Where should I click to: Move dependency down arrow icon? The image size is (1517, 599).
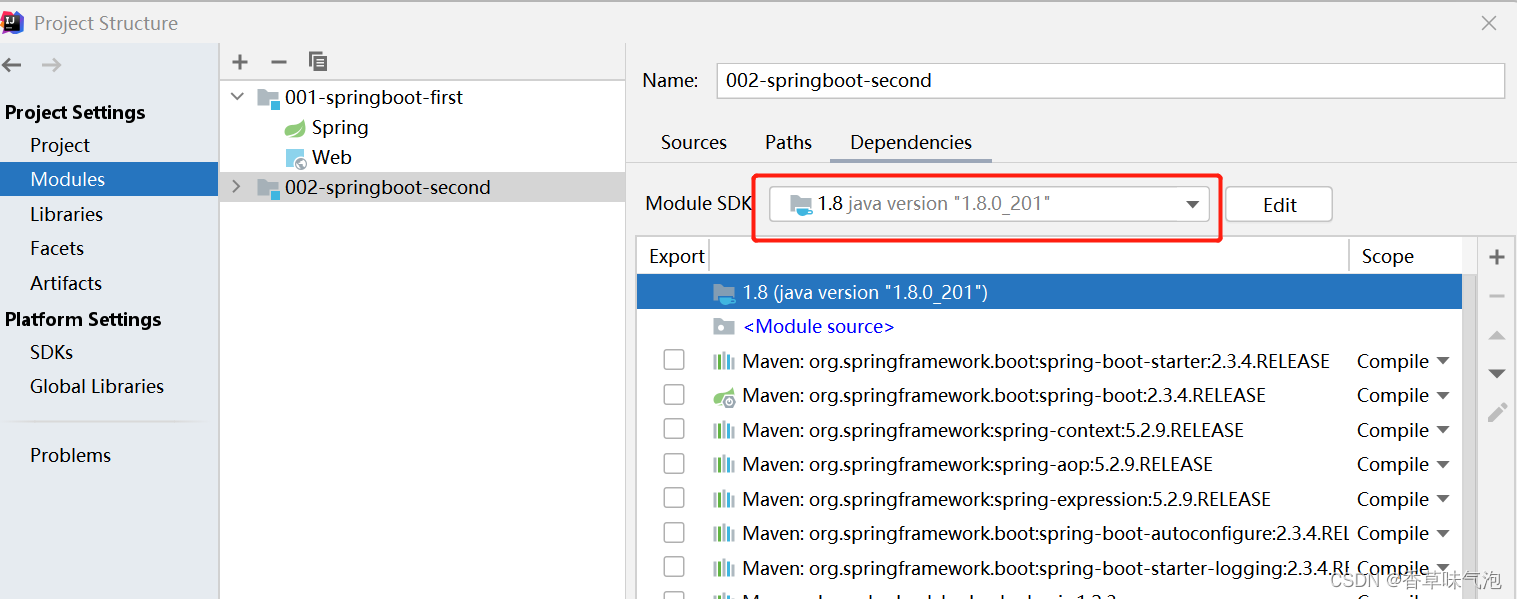[1497, 374]
